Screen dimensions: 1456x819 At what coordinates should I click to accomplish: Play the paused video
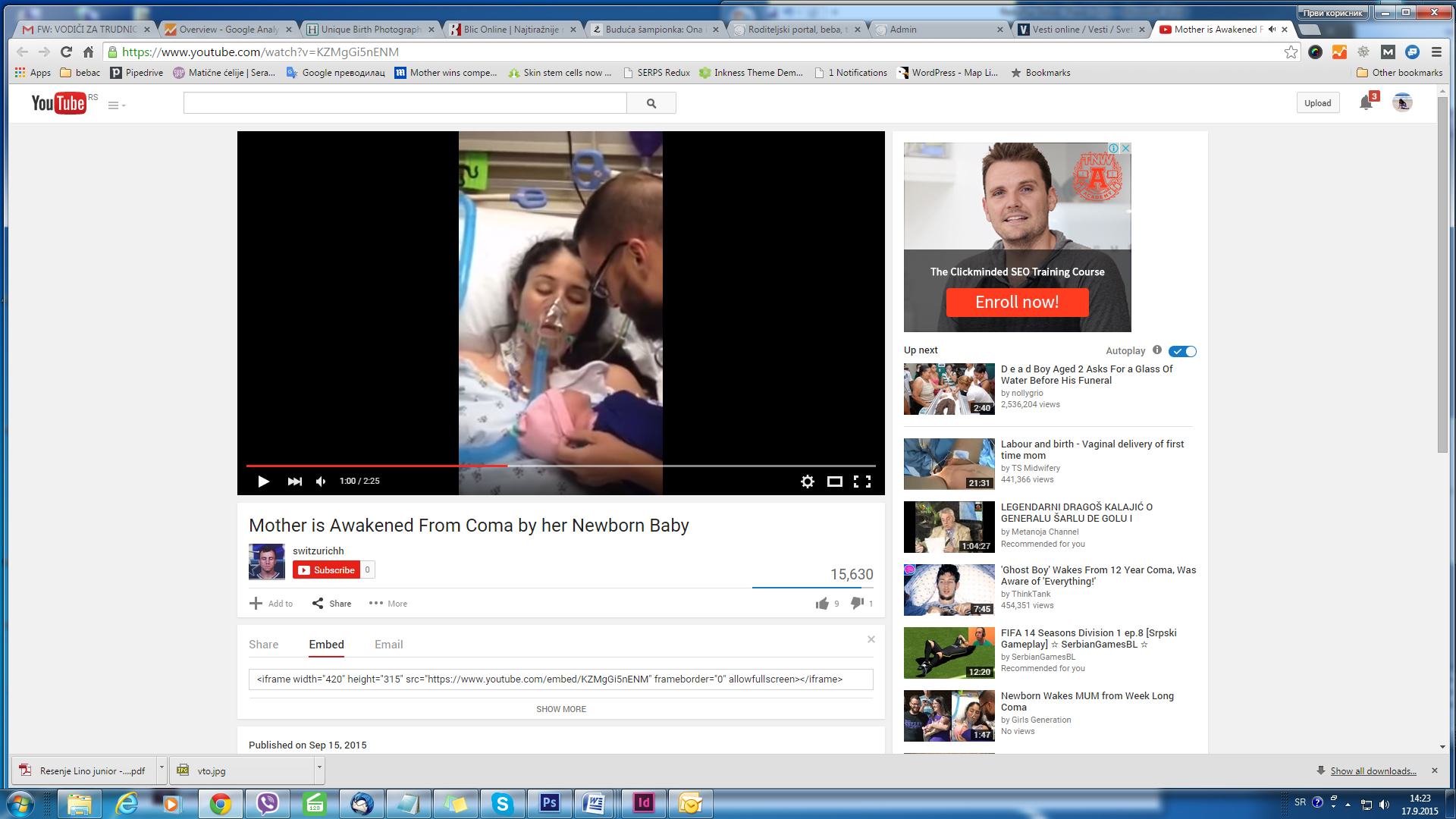(263, 482)
